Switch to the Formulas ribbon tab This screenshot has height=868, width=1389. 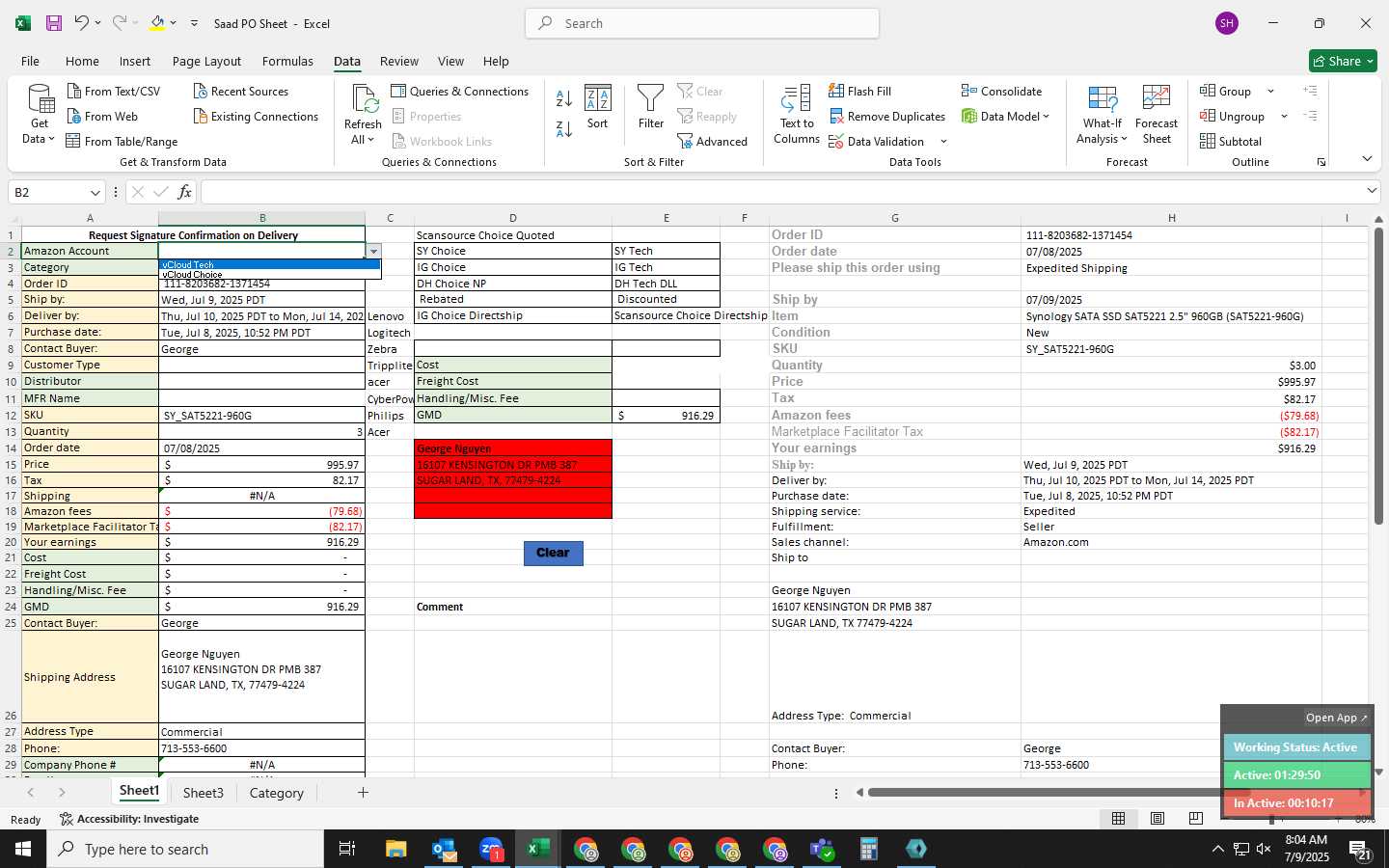click(x=287, y=61)
